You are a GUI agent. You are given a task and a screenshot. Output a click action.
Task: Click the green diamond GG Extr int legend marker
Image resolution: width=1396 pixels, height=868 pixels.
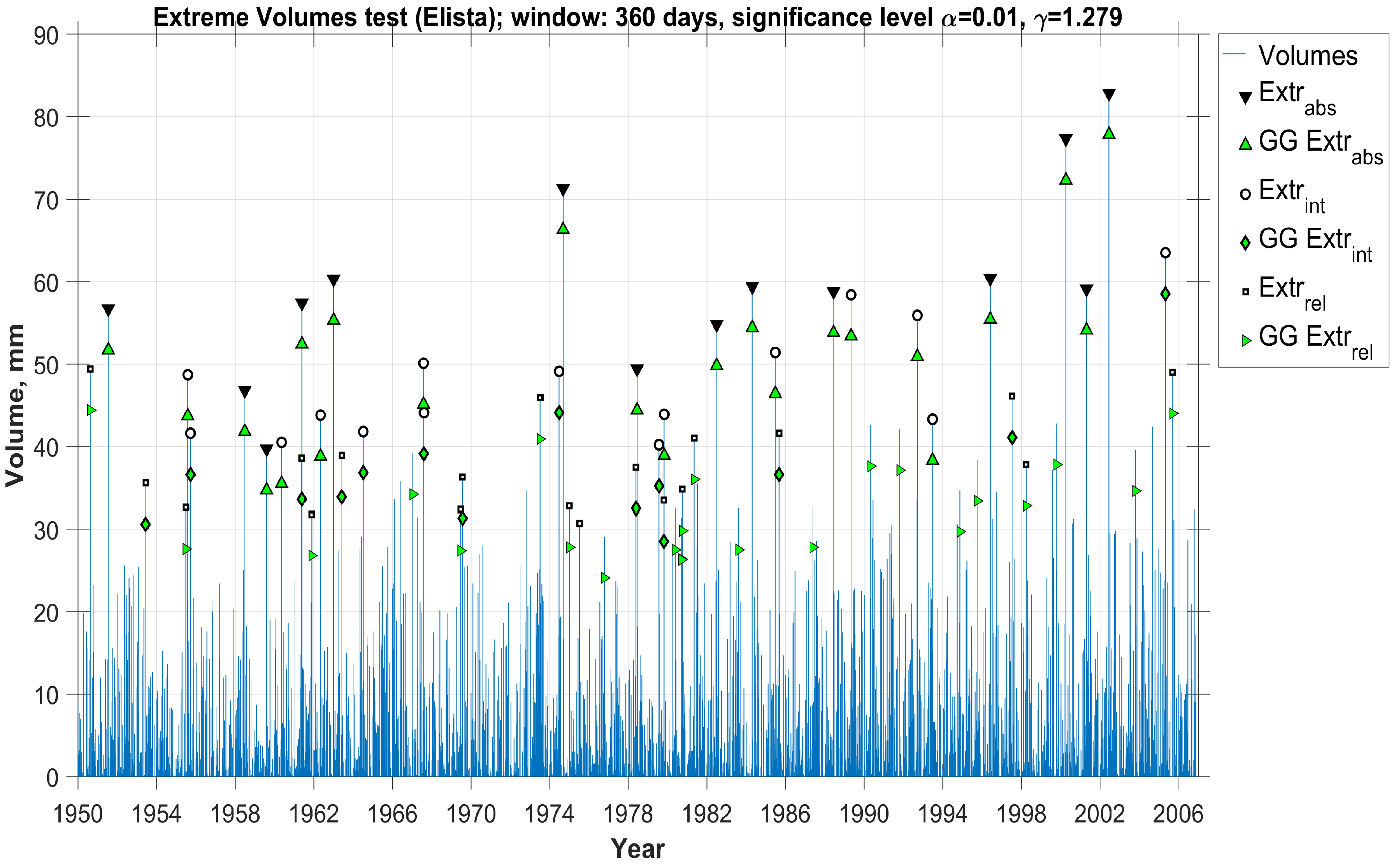point(1245,243)
